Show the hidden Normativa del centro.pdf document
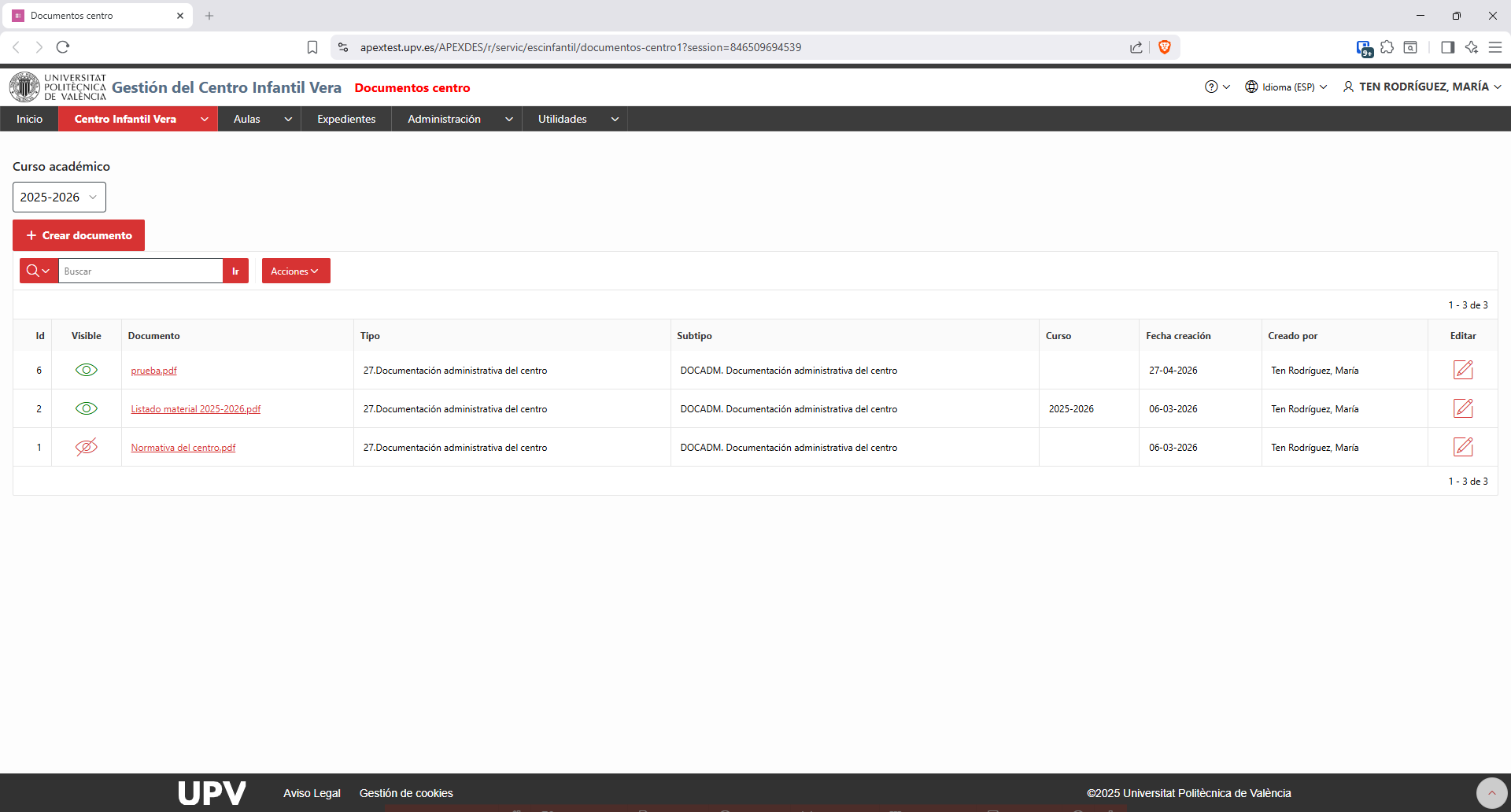This screenshot has width=1511, height=812. 87,447
